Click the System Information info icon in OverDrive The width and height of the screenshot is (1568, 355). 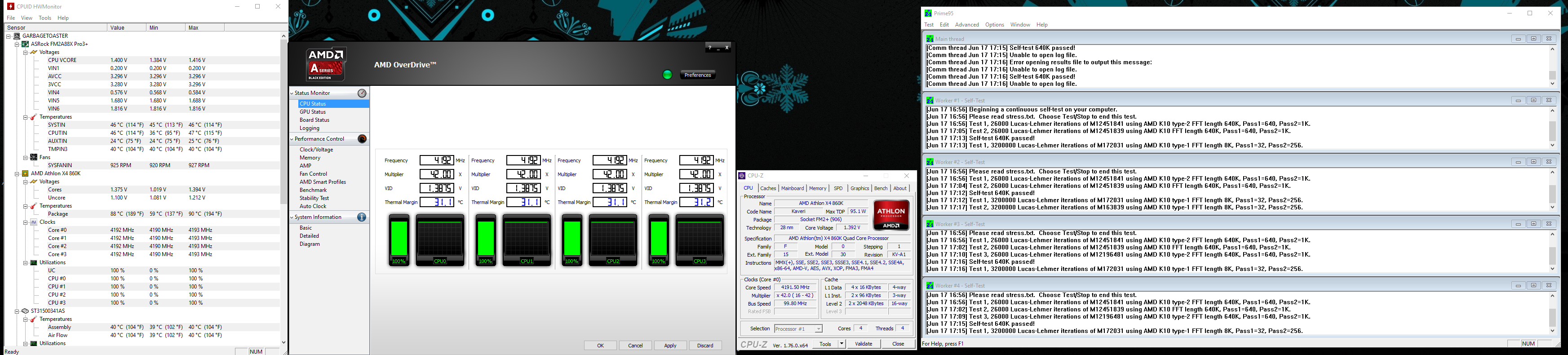click(362, 217)
